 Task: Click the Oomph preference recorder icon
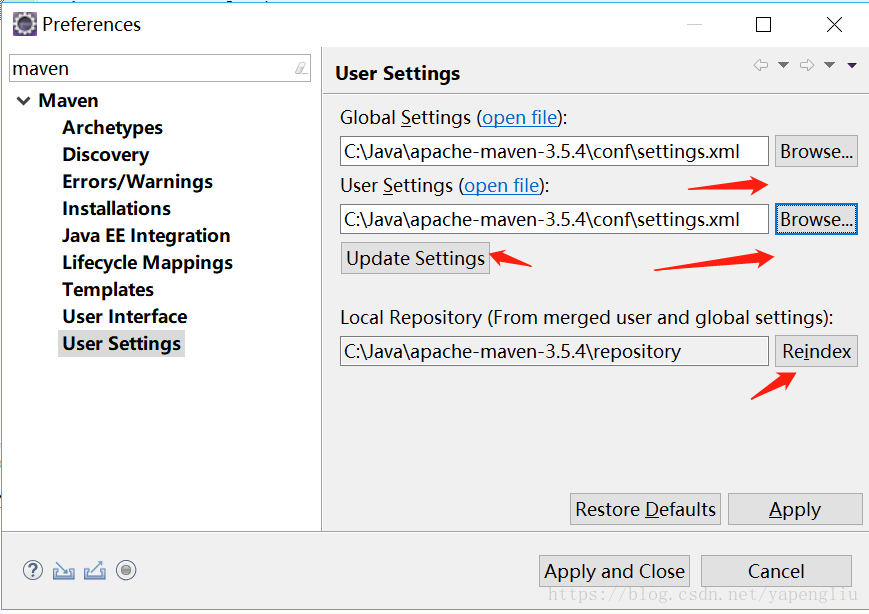coord(126,570)
